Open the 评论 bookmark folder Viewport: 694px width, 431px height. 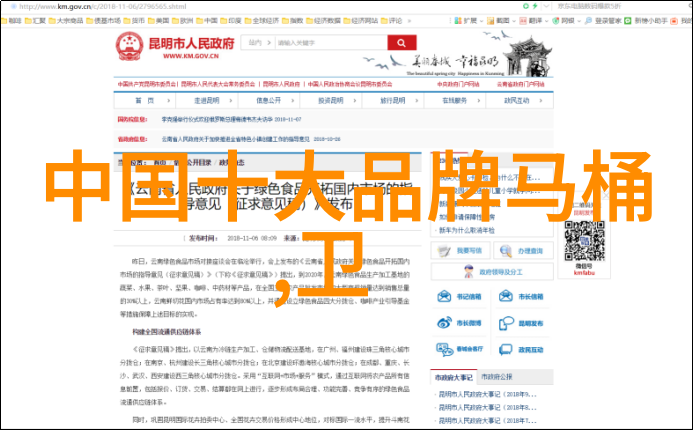point(391,21)
